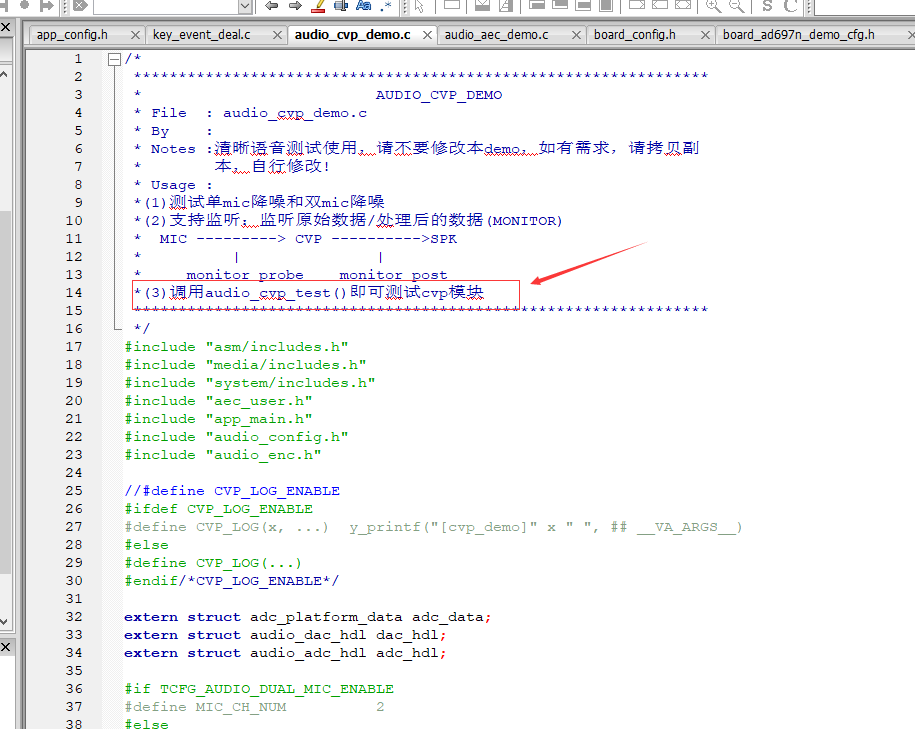
Task: Click the left panel scrollbar up arrow
Action: point(4,74)
